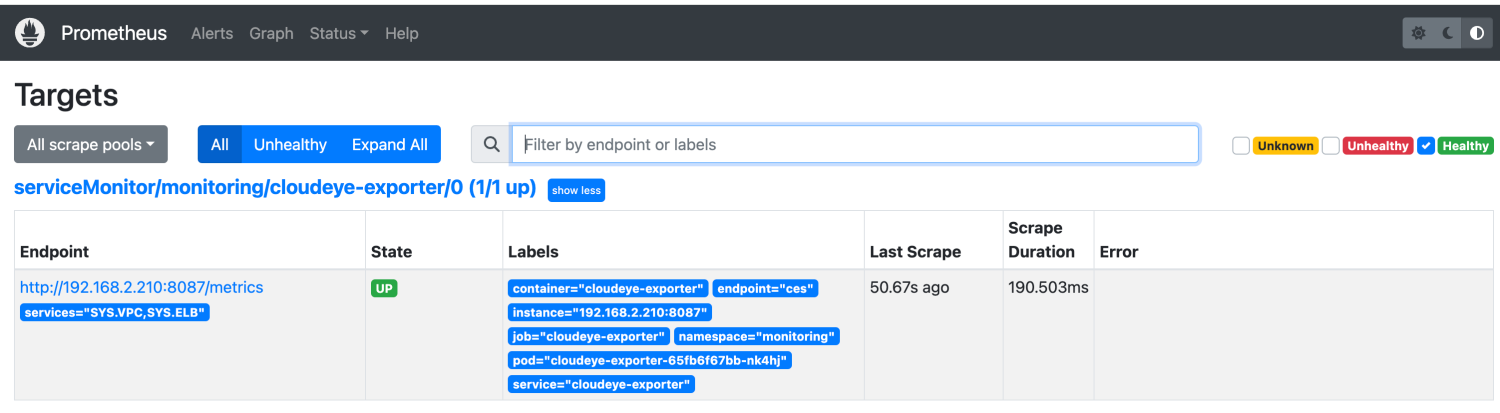Open the 192.168.2.210:8087/metrics endpoint link

142,288
